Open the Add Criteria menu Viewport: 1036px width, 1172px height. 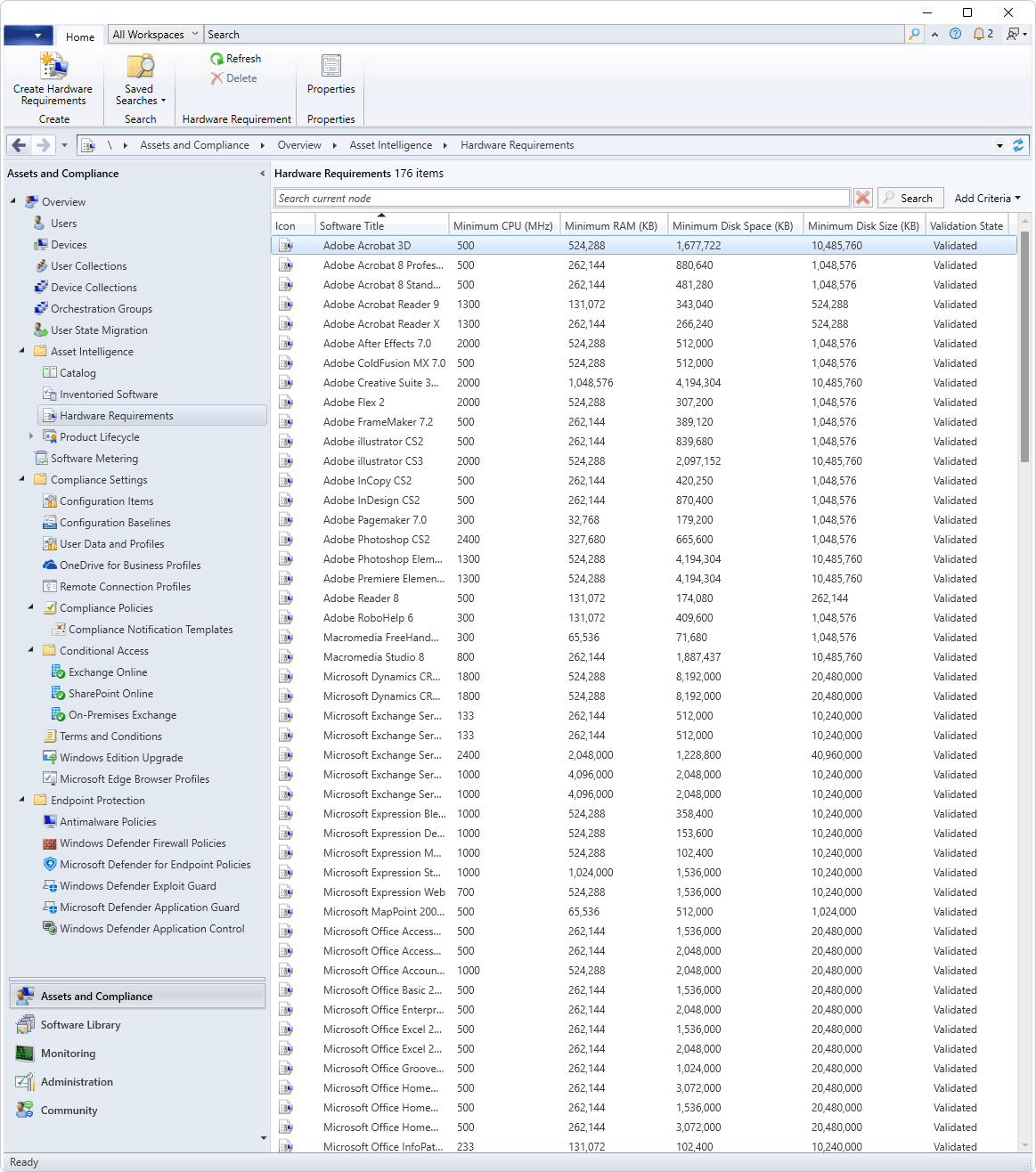click(987, 199)
